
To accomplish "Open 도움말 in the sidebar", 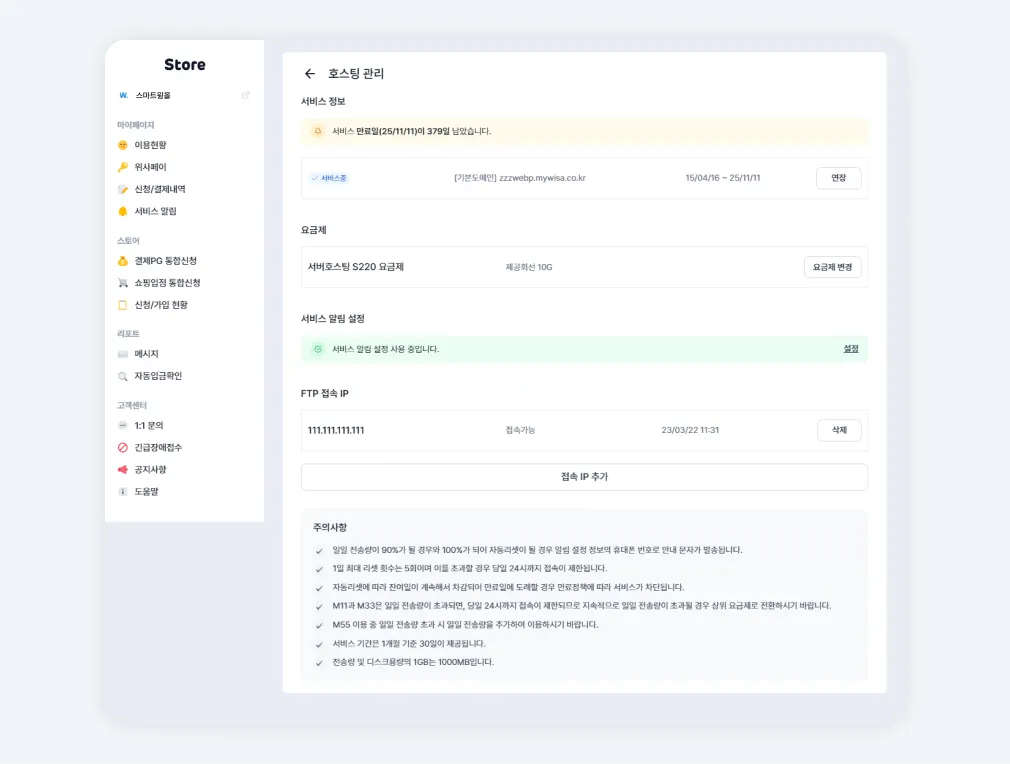I will pos(146,492).
